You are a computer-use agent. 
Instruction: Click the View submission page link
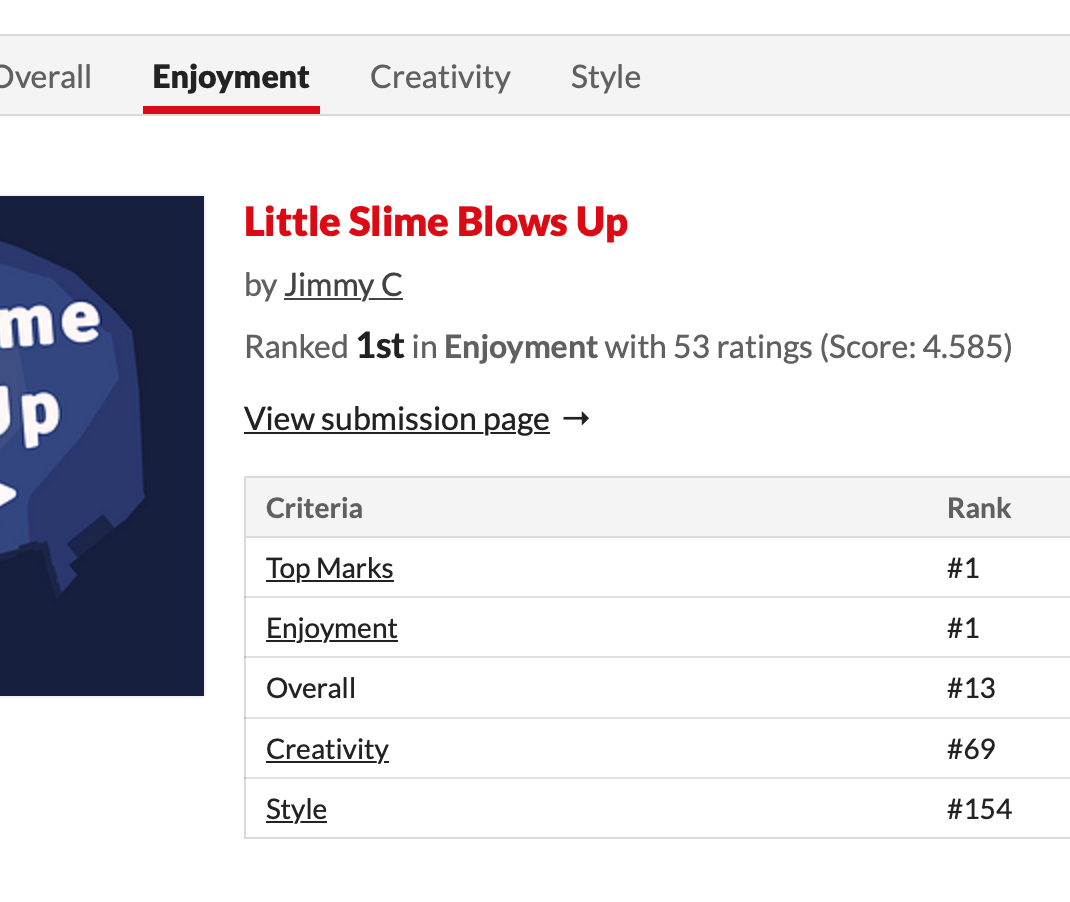tap(397, 419)
